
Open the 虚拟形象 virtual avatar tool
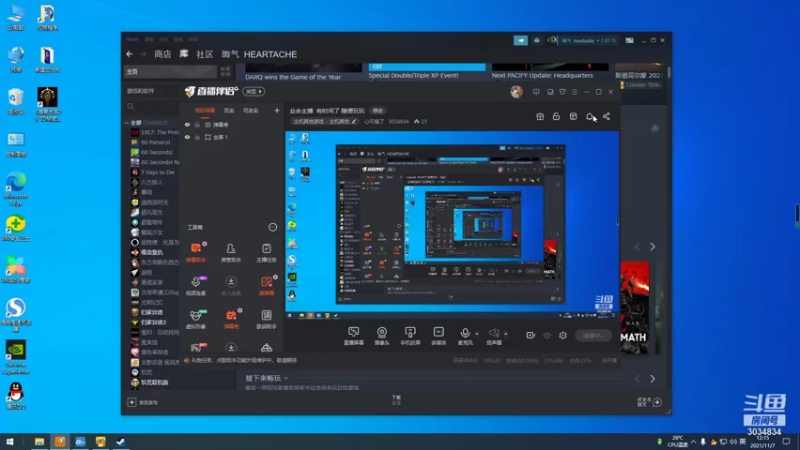click(196, 319)
